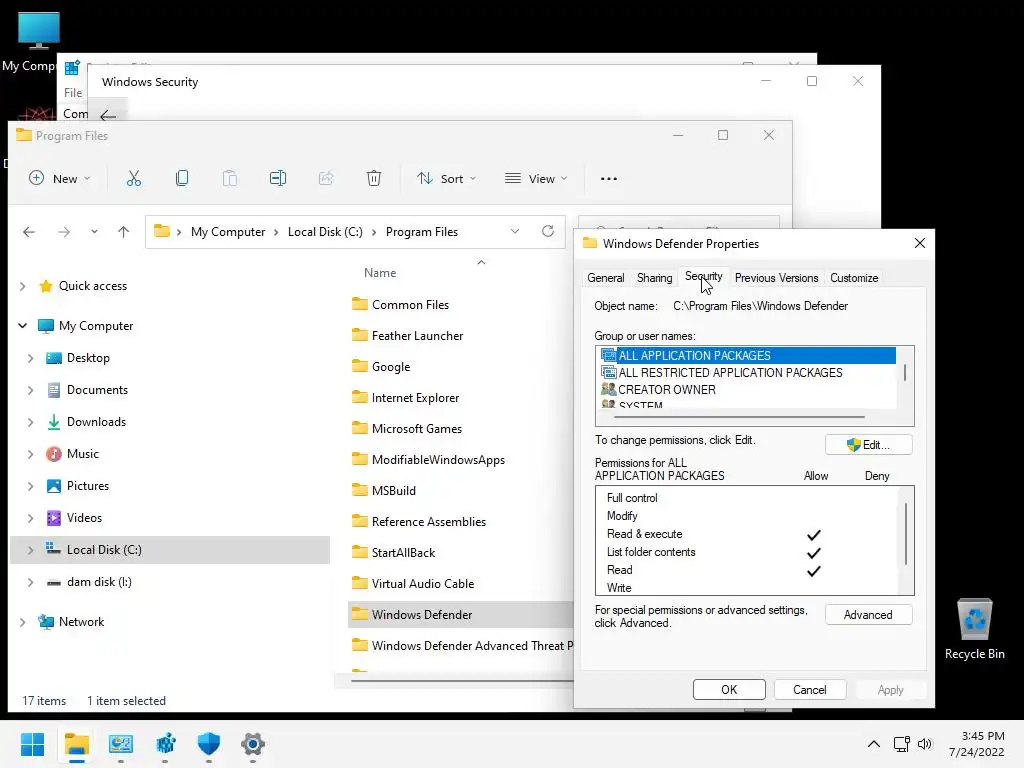The width and height of the screenshot is (1024, 768).
Task: Click the Rename icon in toolbar
Action: point(278,178)
